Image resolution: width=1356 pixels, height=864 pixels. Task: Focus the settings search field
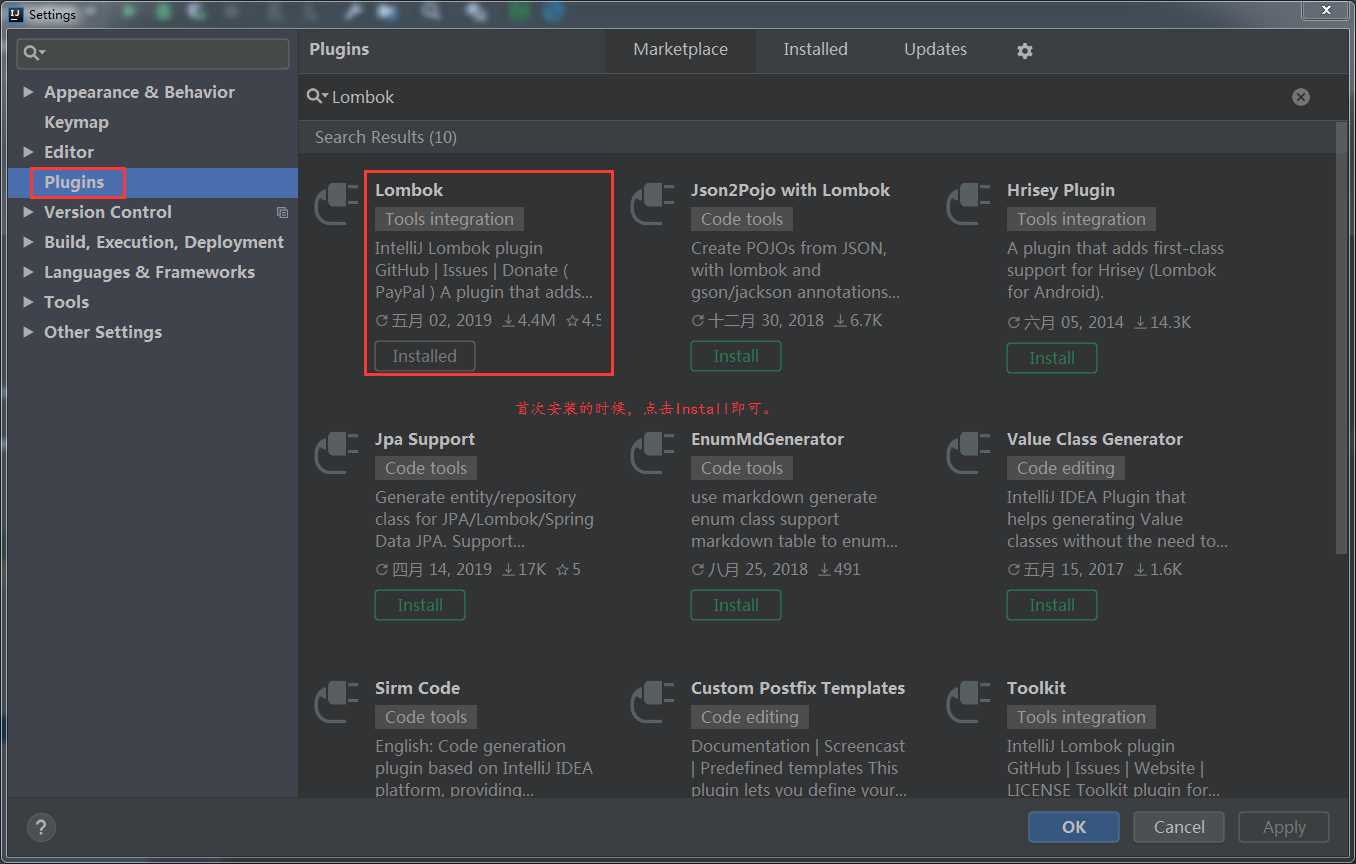pyautogui.click(x=154, y=53)
